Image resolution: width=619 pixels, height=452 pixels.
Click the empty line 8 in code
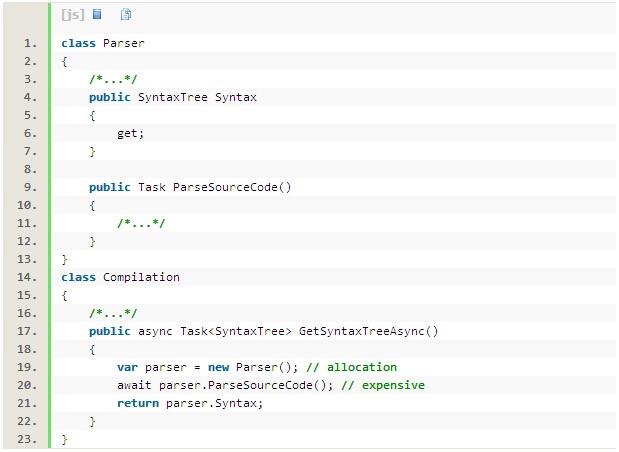tap(300, 170)
